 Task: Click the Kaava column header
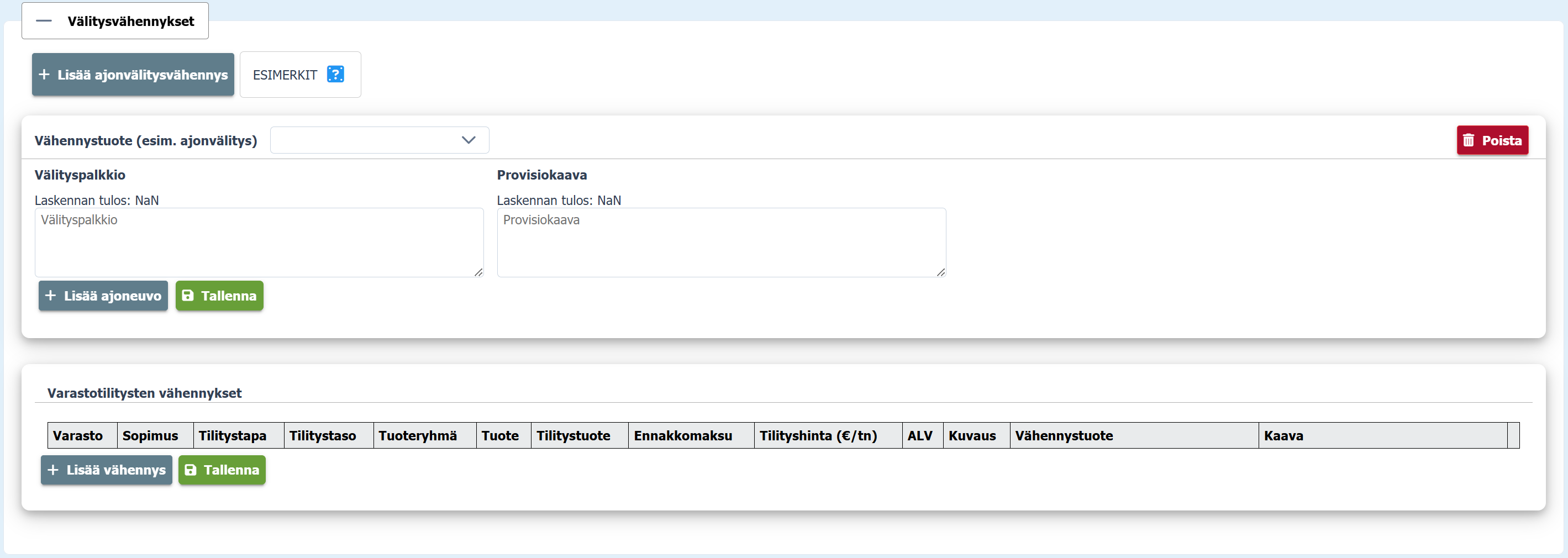[1283, 436]
